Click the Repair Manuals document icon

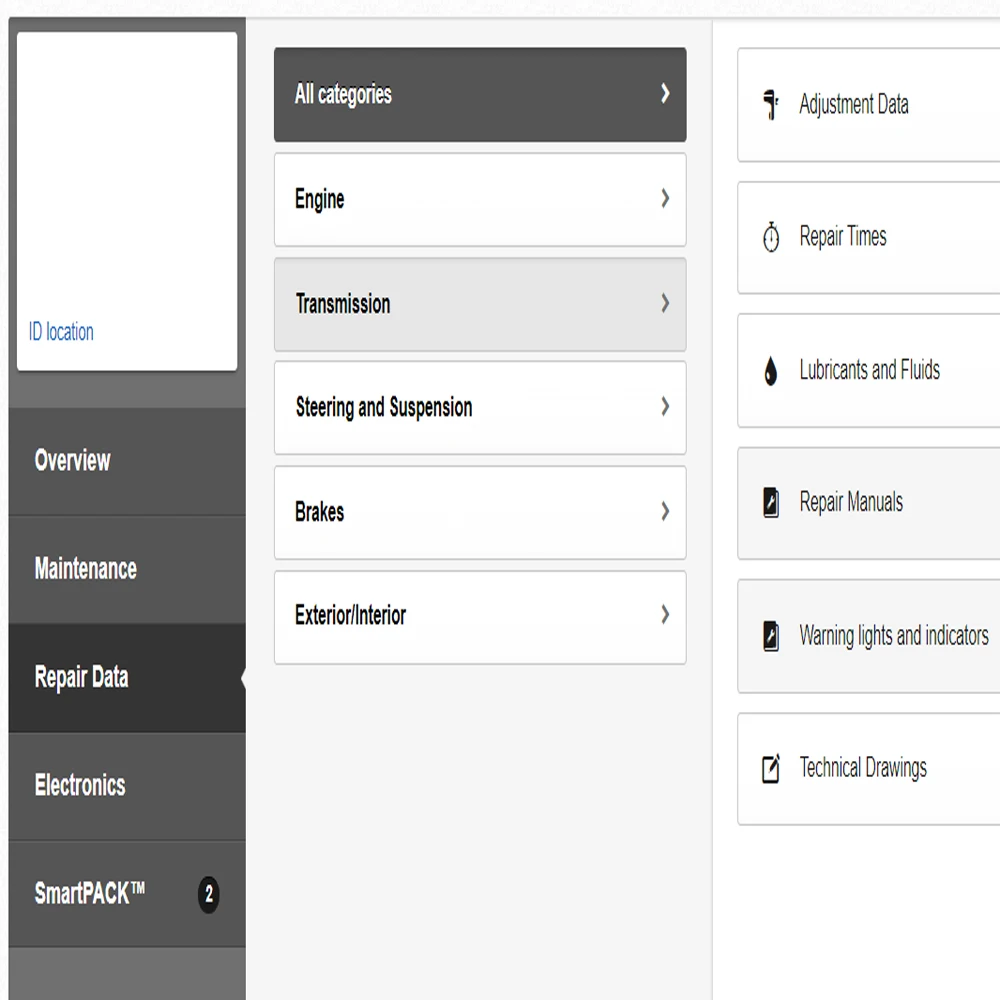coord(771,502)
